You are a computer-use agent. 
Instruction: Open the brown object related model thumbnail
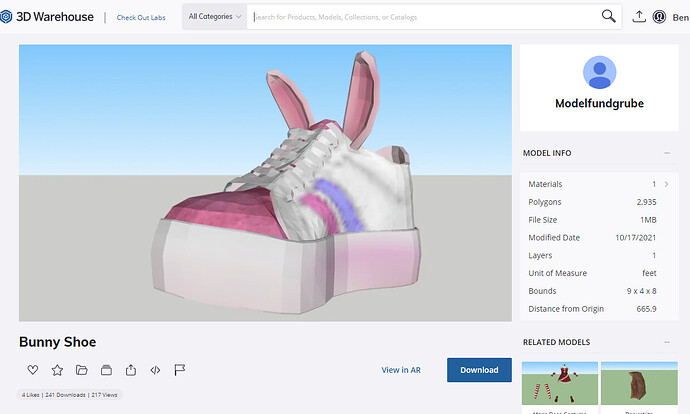point(639,383)
